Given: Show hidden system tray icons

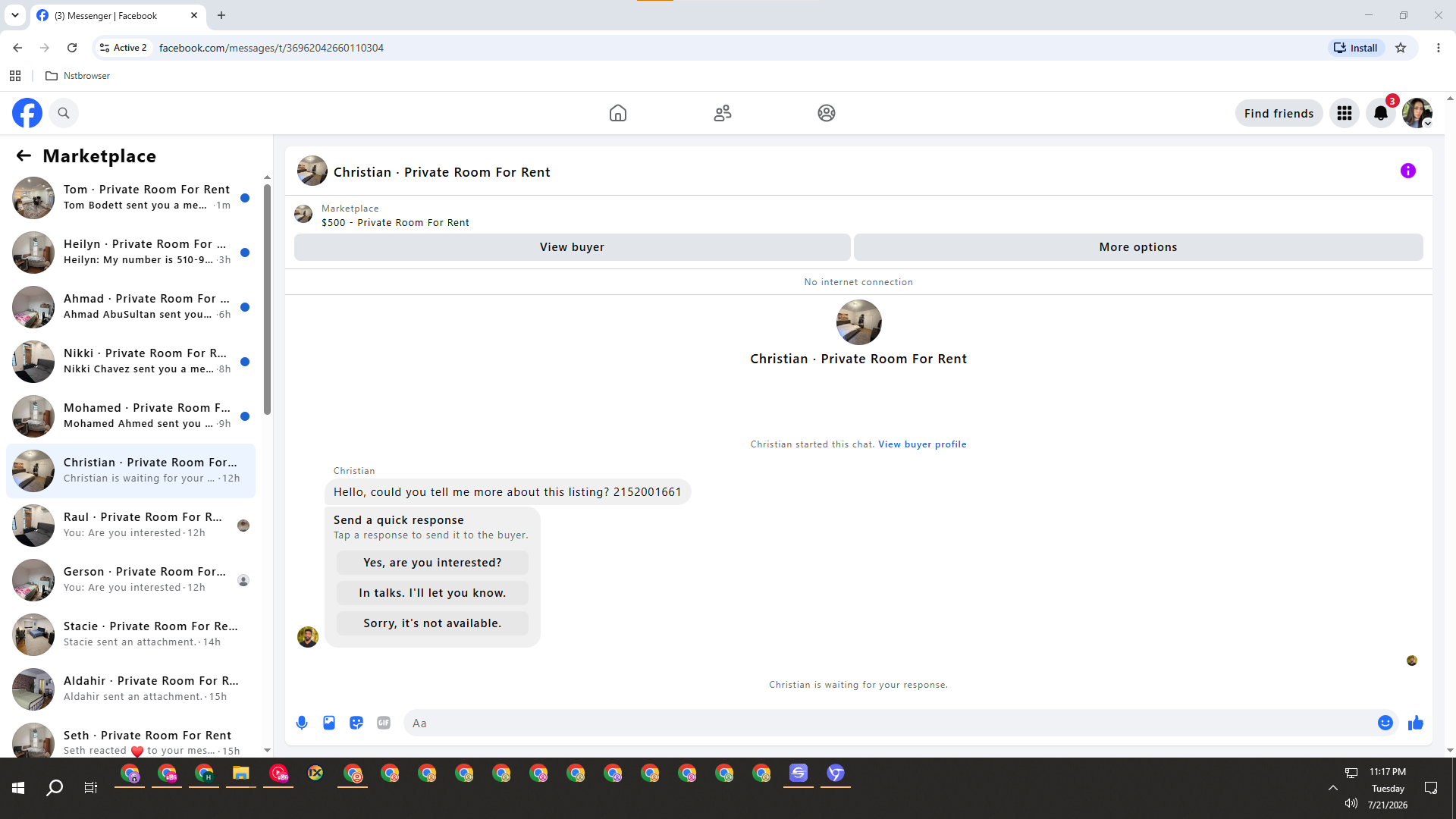Looking at the screenshot, I should (1332, 788).
